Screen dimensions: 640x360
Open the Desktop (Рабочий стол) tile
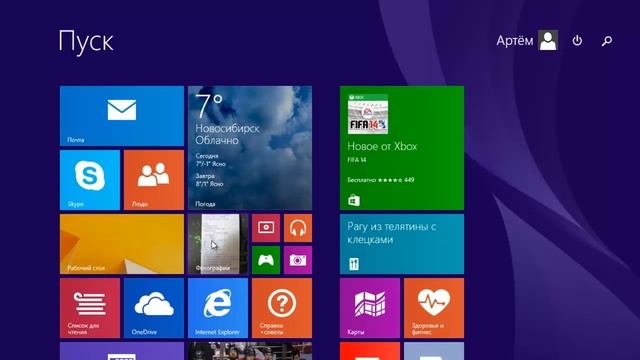coord(122,244)
